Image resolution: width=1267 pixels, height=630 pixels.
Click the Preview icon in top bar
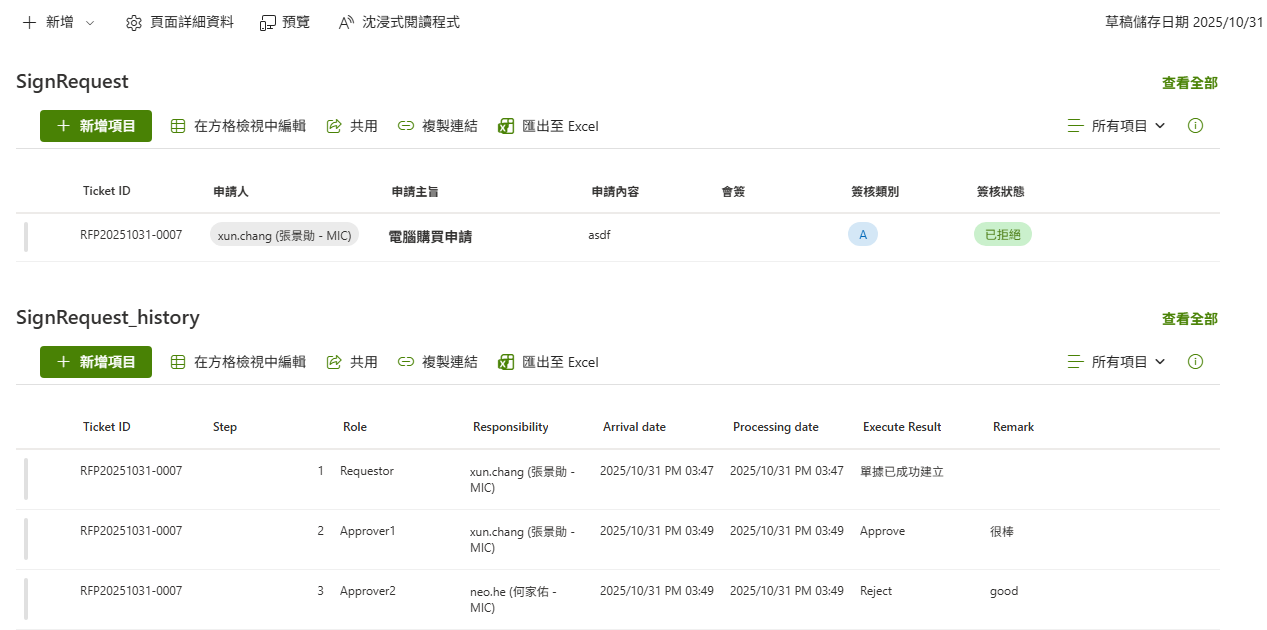268,22
